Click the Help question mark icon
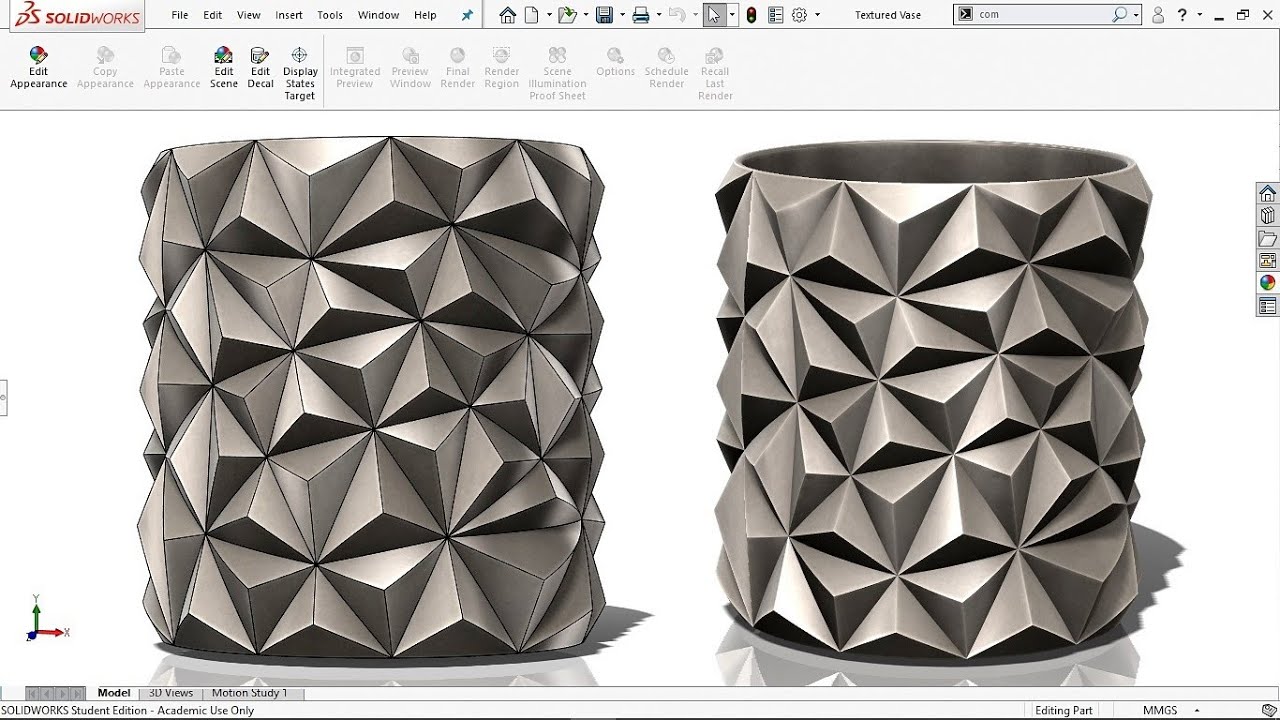 pyautogui.click(x=1184, y=15)
